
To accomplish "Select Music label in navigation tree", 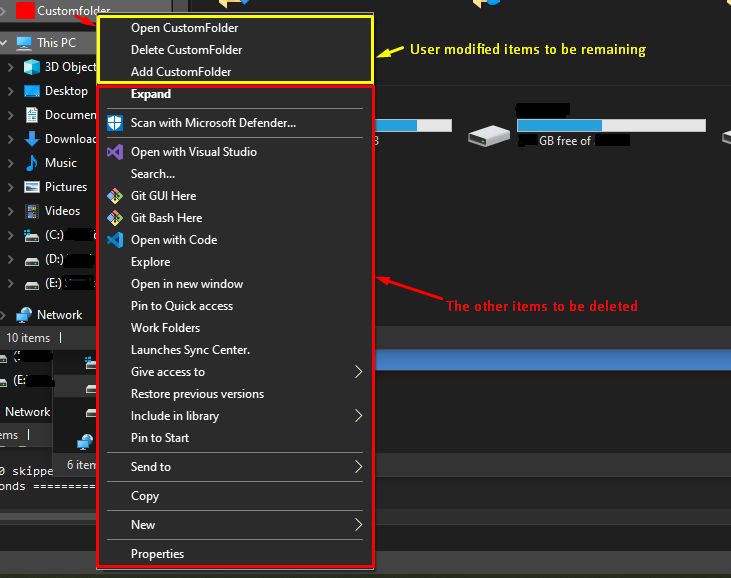I will 61,163.
